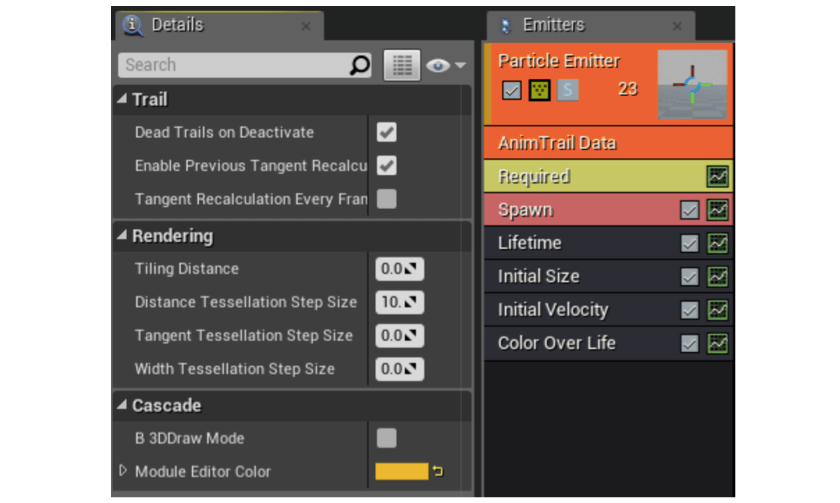Open the eye view options dropdown
Viewport: 840px width, 503px height.
click(446, 66)
